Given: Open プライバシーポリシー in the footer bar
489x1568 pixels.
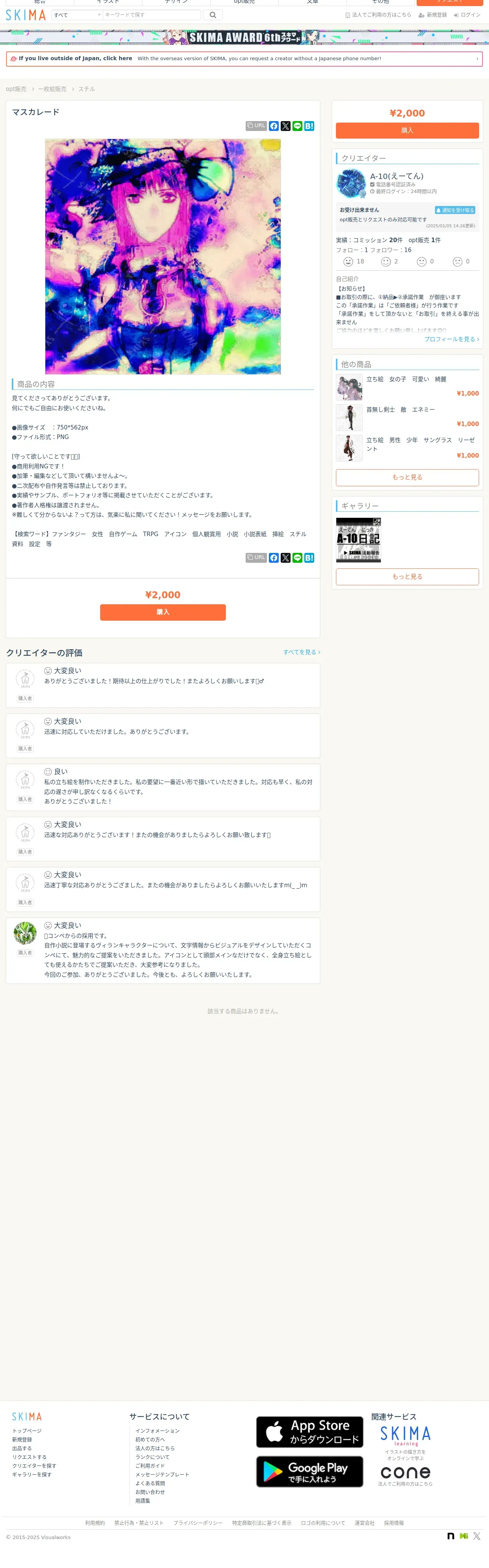Looking at the screenshot, I should (x=198, y=1523).
